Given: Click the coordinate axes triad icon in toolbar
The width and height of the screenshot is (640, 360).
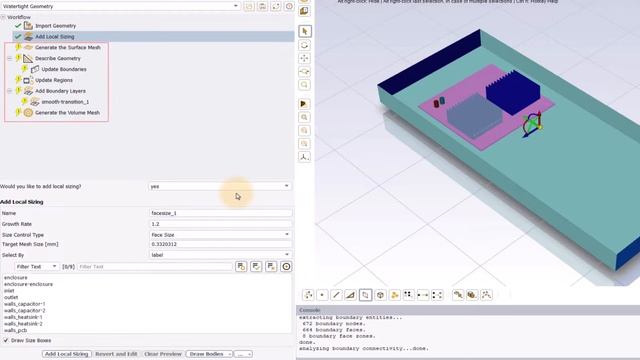Looking at the screenshot, I should pyautogui.click(x=304, y=157).
